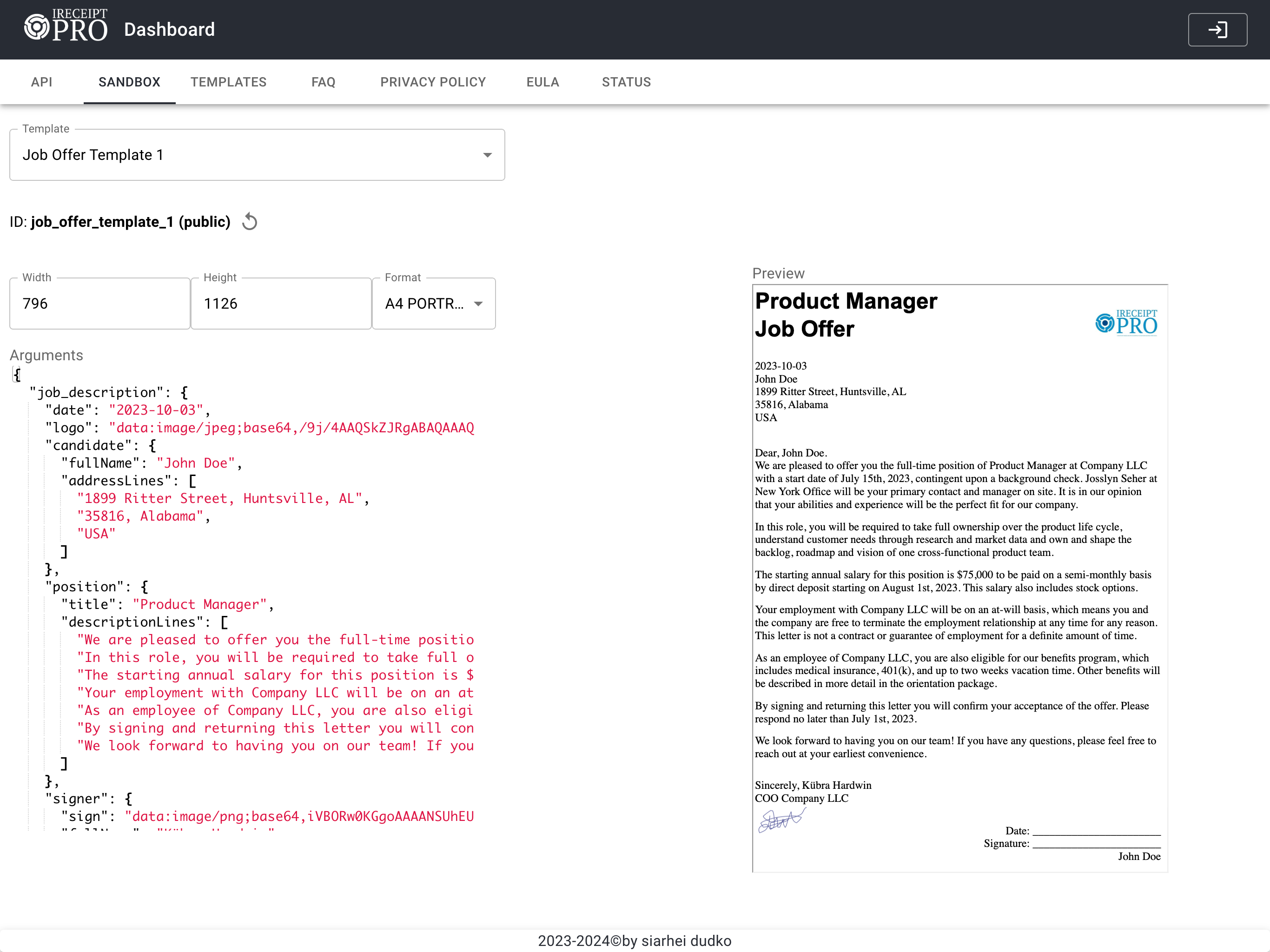Click the template ID job_offer_template_1 (public)
The image size is (1270, 952).
(130, 222)
